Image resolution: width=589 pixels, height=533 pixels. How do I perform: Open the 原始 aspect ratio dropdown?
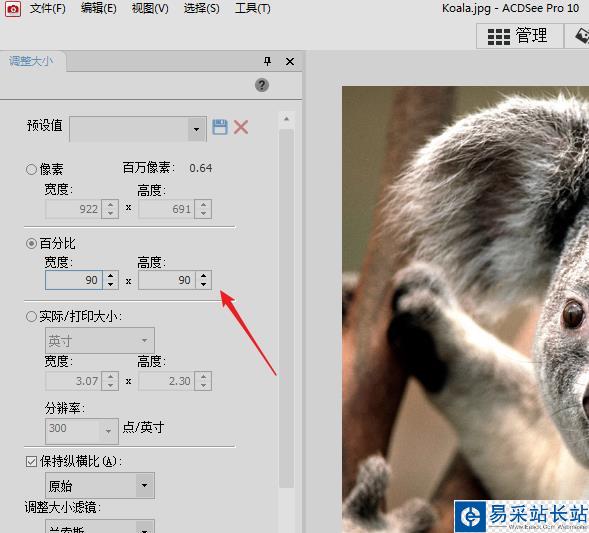pyautogui.click(x=100, y=486)
